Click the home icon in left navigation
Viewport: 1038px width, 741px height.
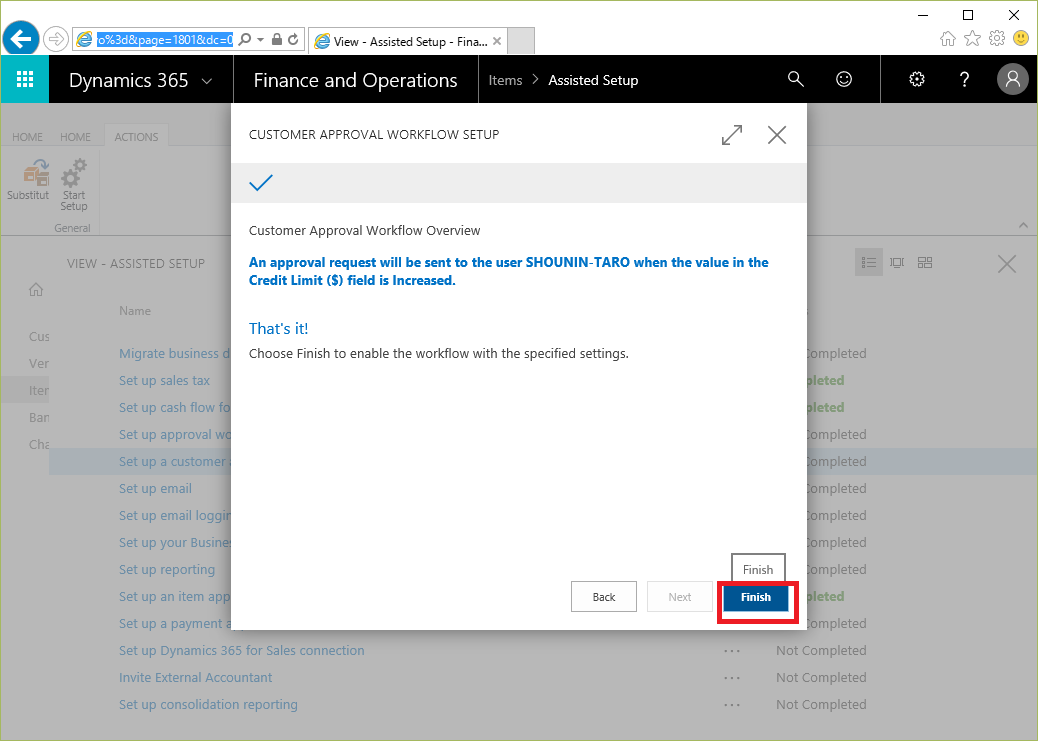coord(36,290)
